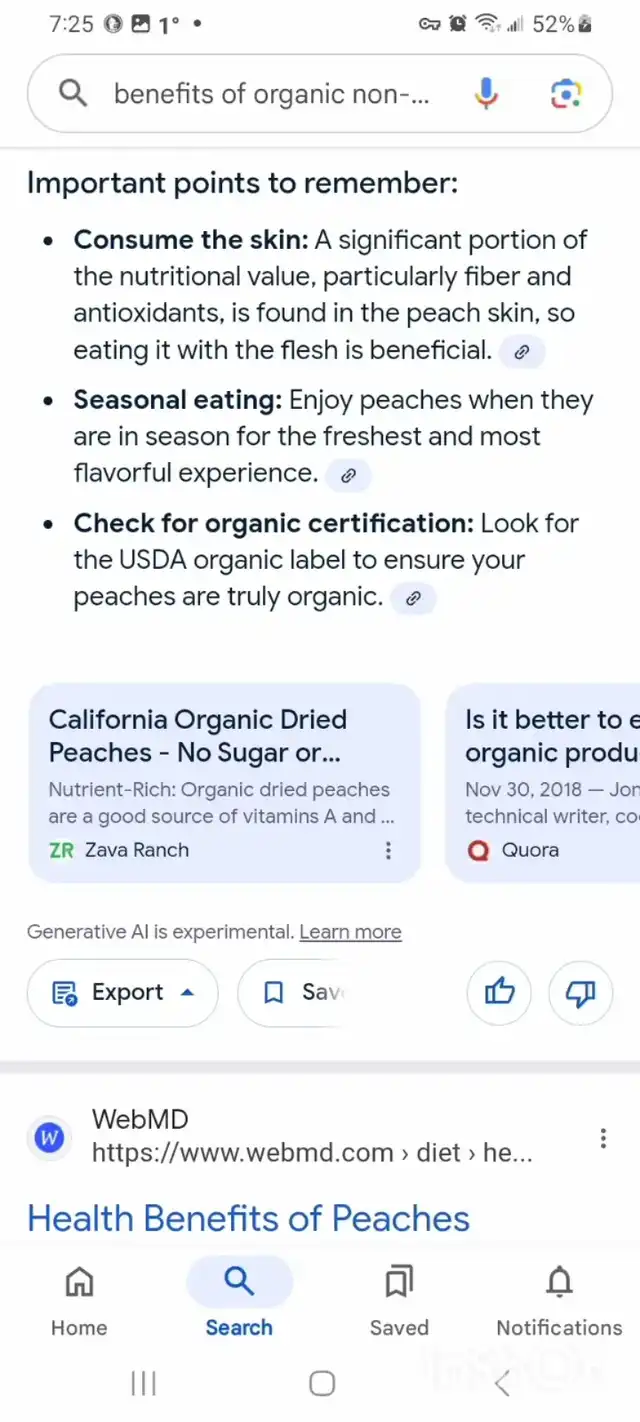Tap the microphone voice search icon
This screenshot has height=1422, width=640.
point(486,94)
